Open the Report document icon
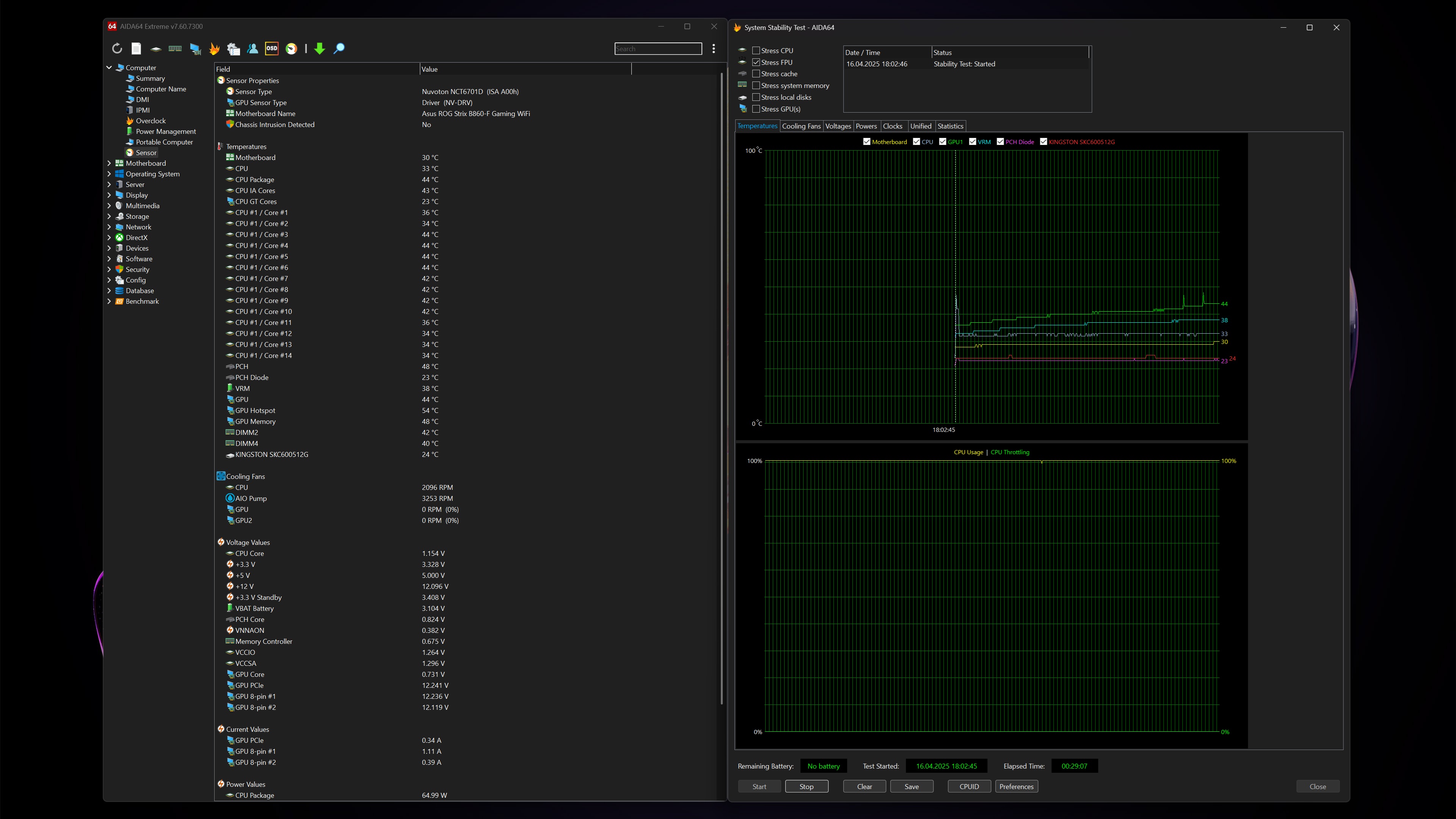 [x=136, y=49]
